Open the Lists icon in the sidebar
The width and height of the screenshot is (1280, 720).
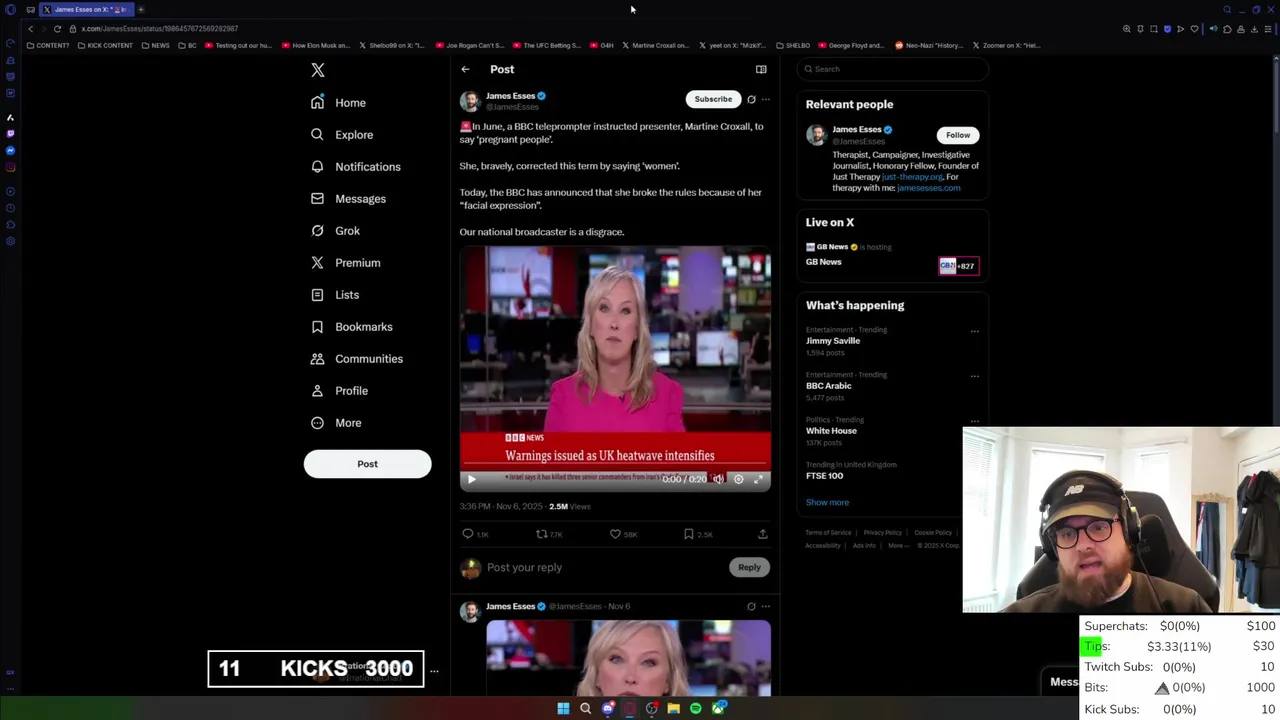tap(317, 295)
